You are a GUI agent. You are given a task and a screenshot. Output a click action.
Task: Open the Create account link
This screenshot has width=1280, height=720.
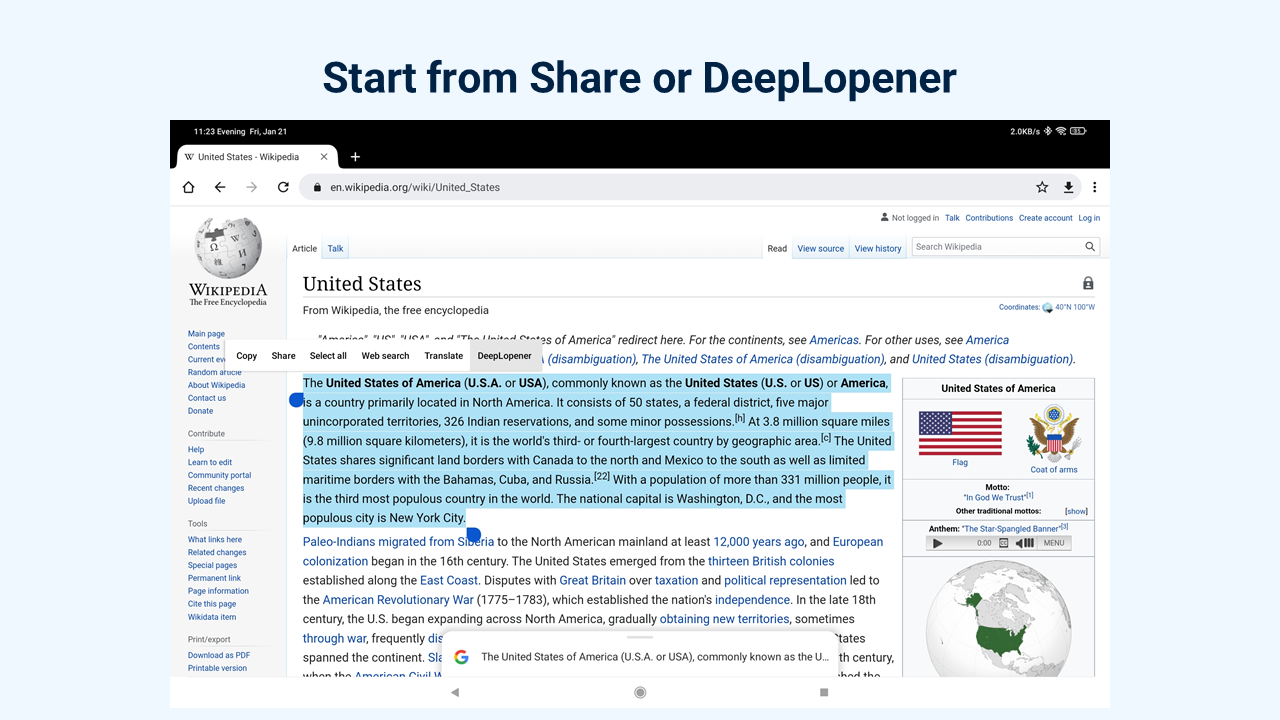[1045, 218]
